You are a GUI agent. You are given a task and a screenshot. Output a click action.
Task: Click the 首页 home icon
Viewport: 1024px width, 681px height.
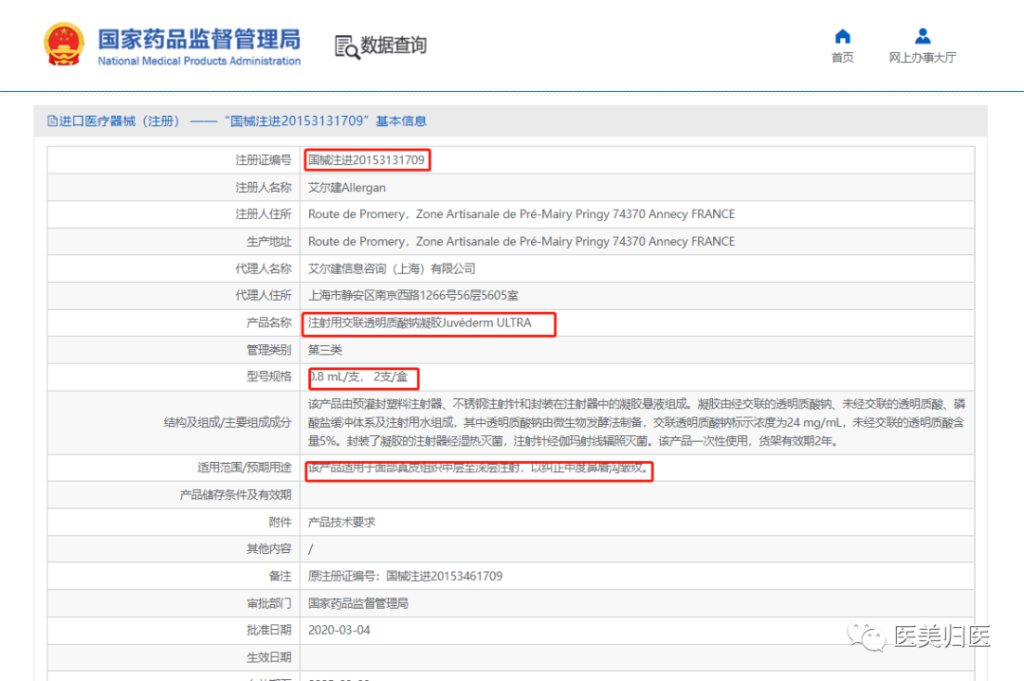point(842,36)
